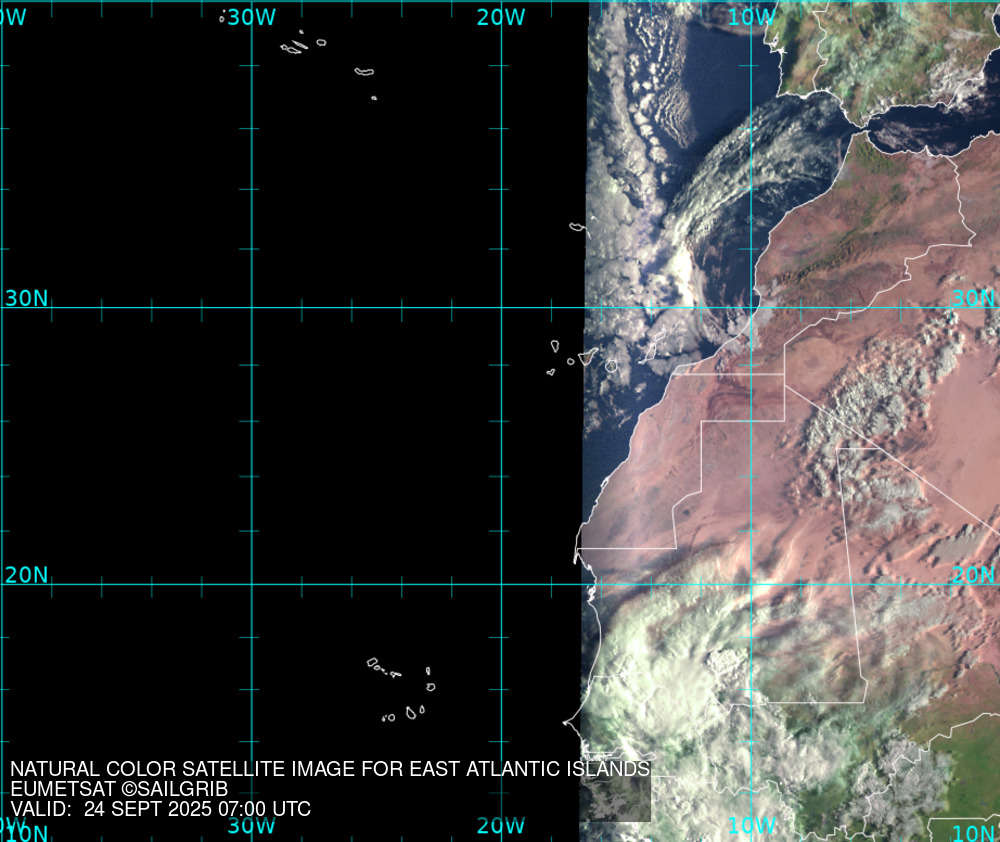Click the 'EUMETSAT ©SAILGRIB' credit text

coord(119,789)
